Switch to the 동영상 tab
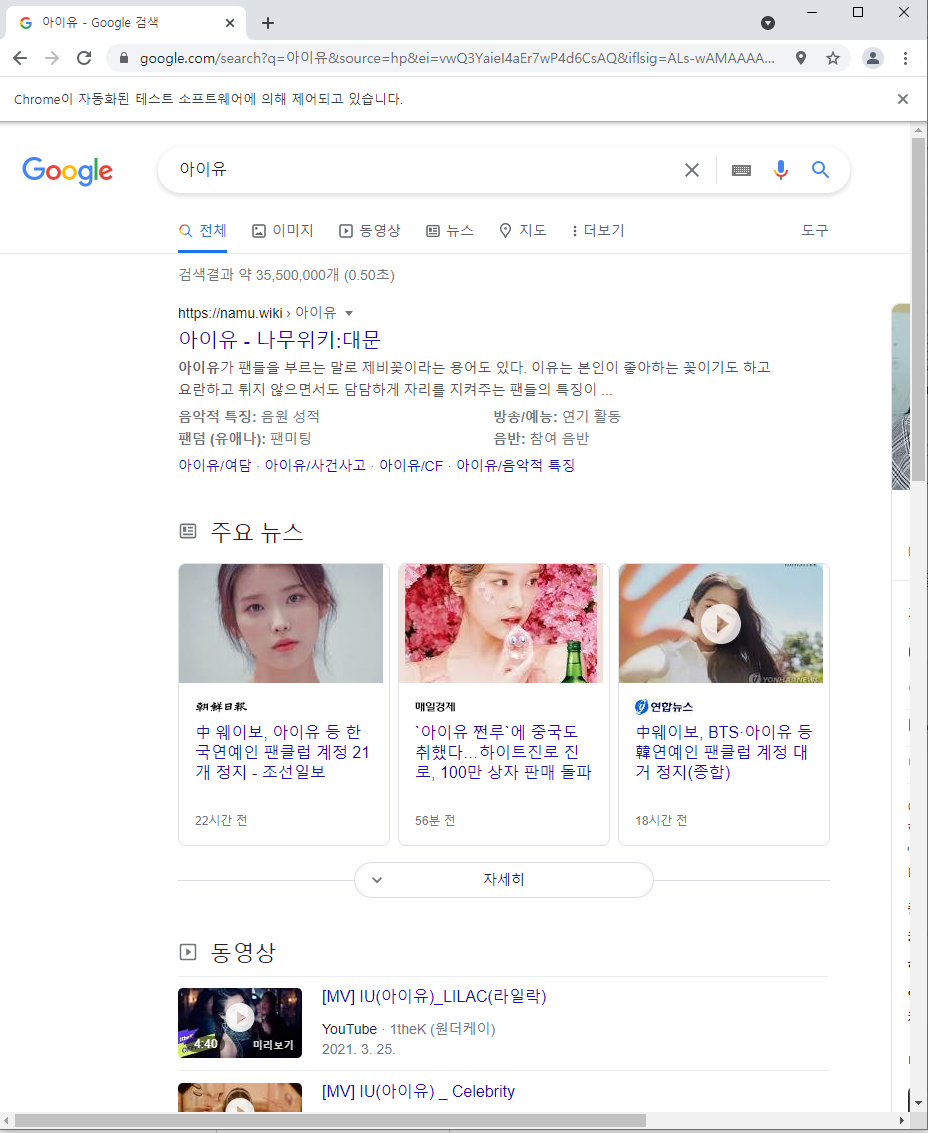This screenshot has height=1133, width=928. (x=369, y=231)
